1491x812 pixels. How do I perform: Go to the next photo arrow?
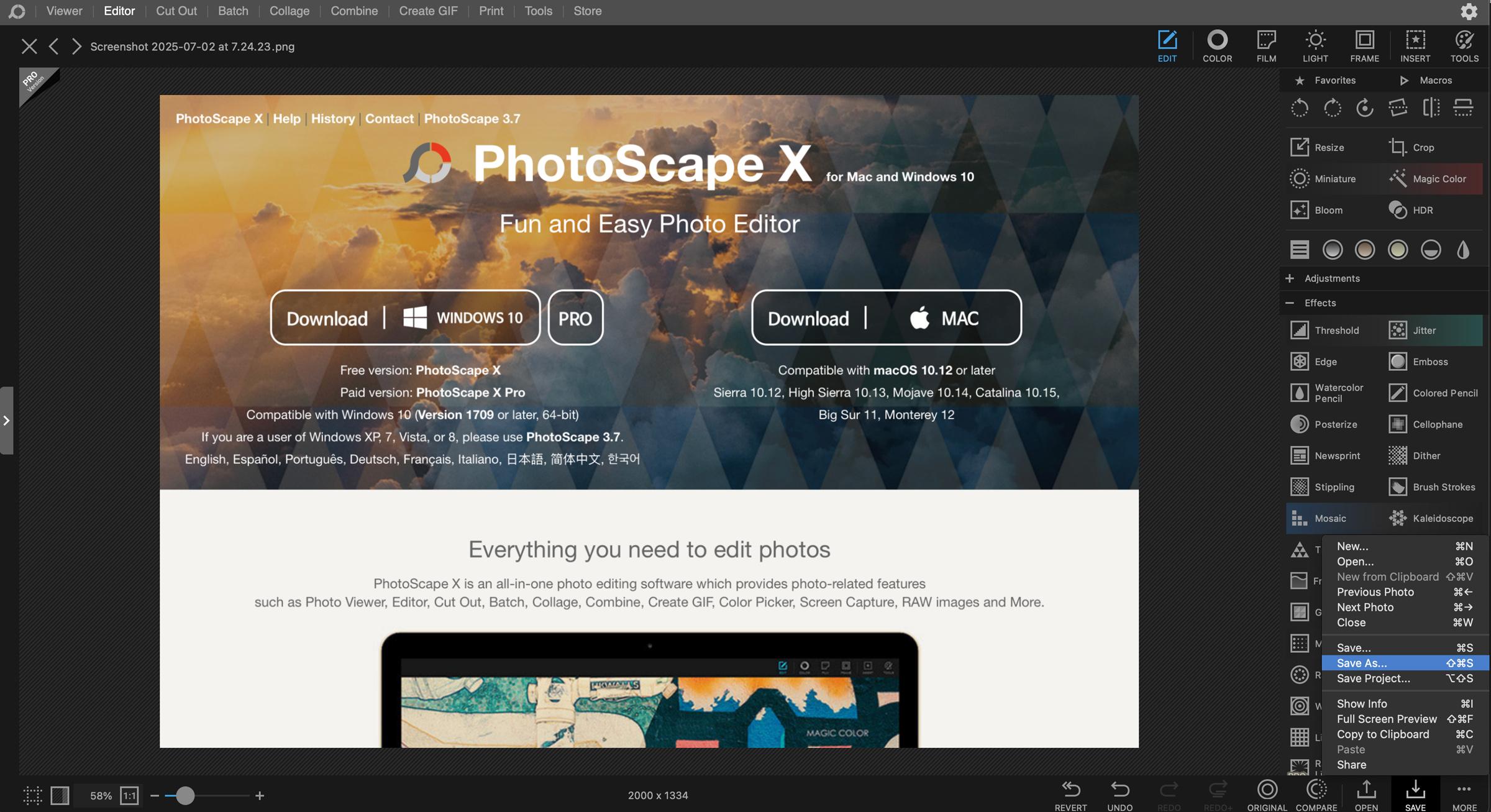[76, 46]
